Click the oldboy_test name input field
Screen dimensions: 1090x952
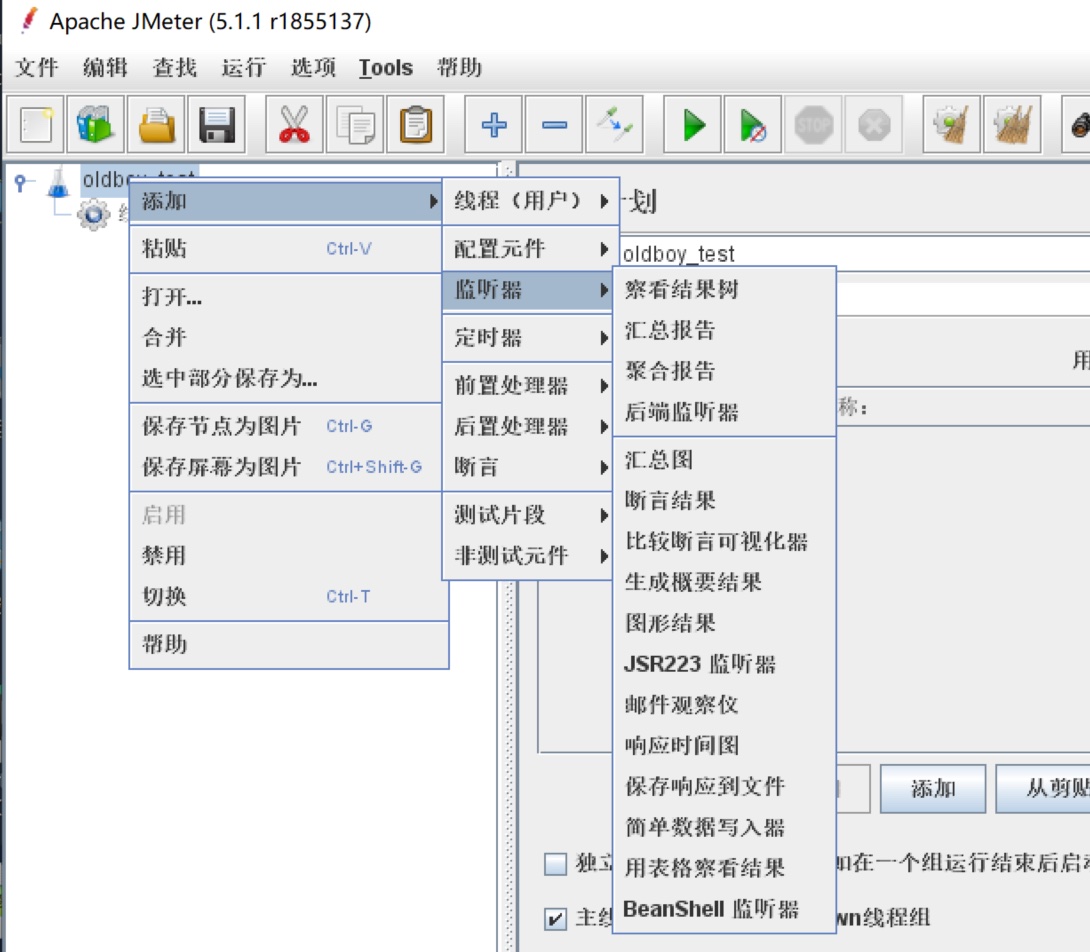(850, 254)
